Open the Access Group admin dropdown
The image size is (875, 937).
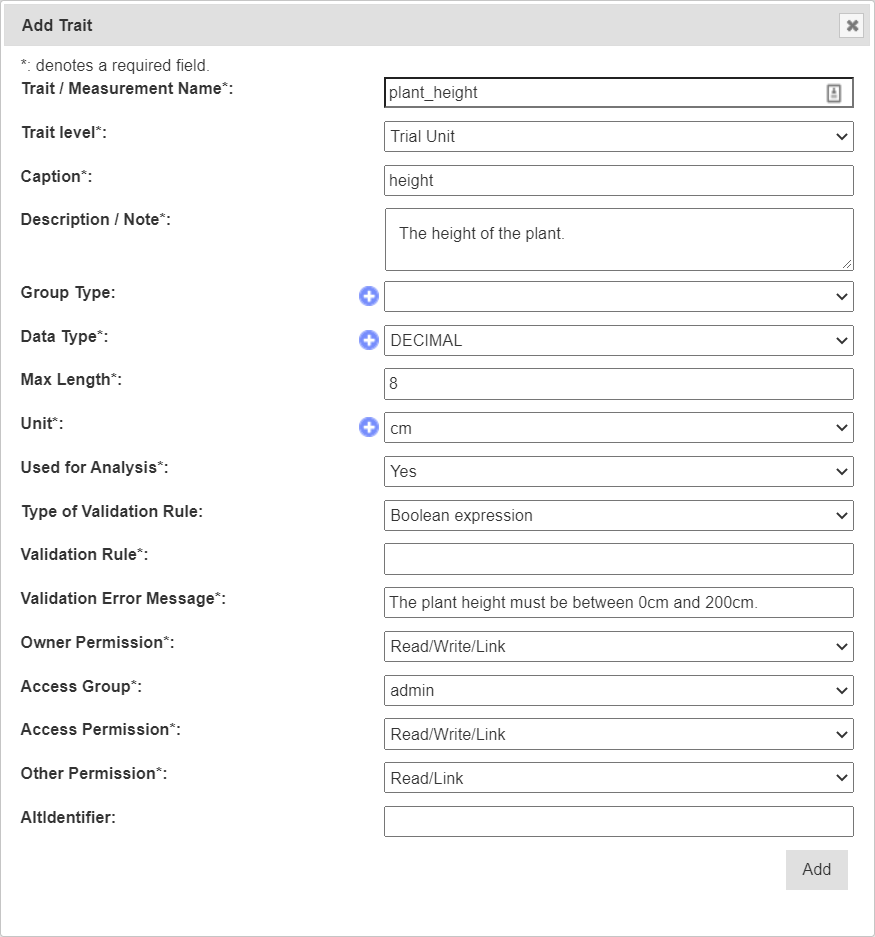tap(618, 690)
